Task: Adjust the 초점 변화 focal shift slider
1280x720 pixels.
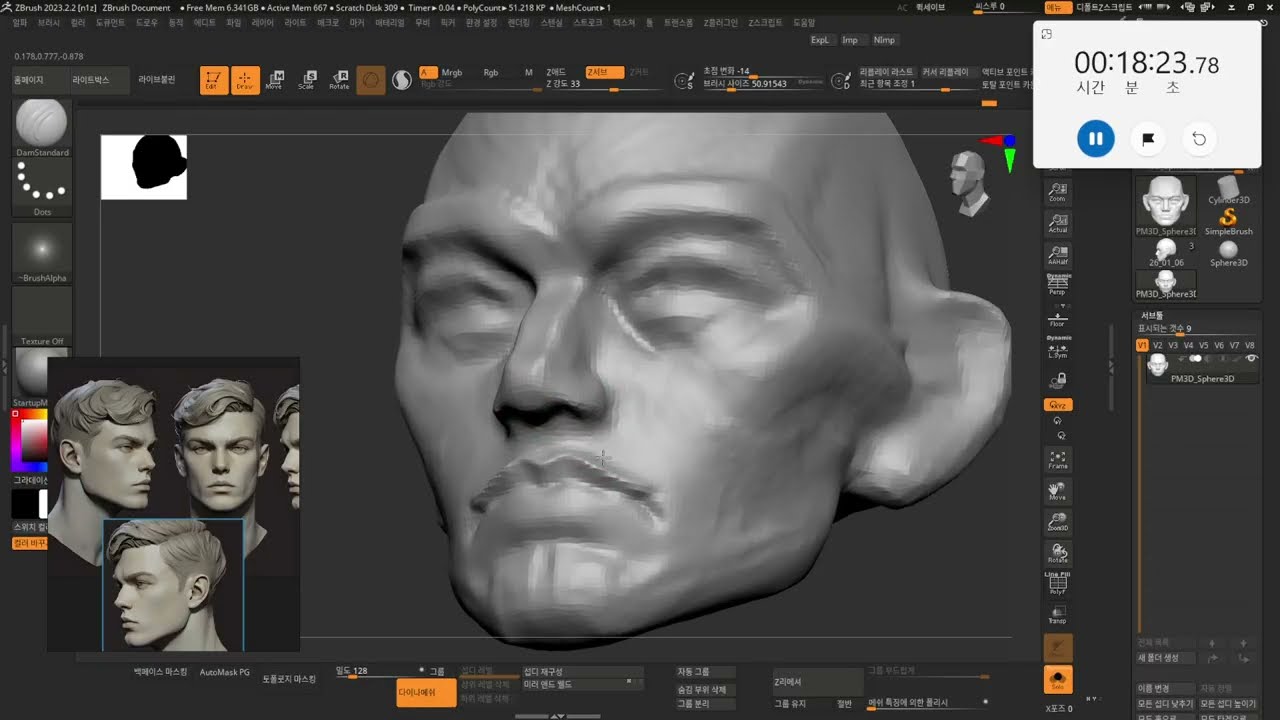Action: point(765,72)
